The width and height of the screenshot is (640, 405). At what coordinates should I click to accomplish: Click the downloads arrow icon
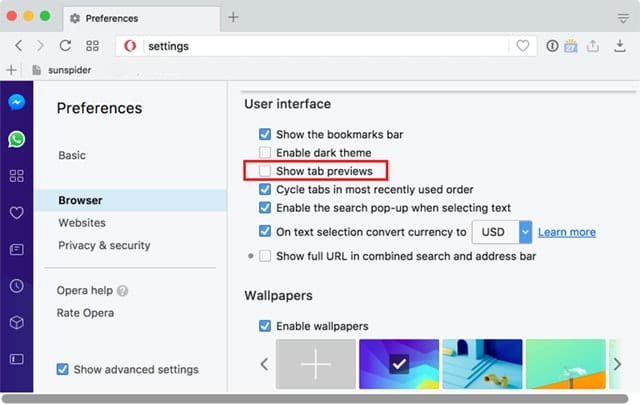(620, 46)
